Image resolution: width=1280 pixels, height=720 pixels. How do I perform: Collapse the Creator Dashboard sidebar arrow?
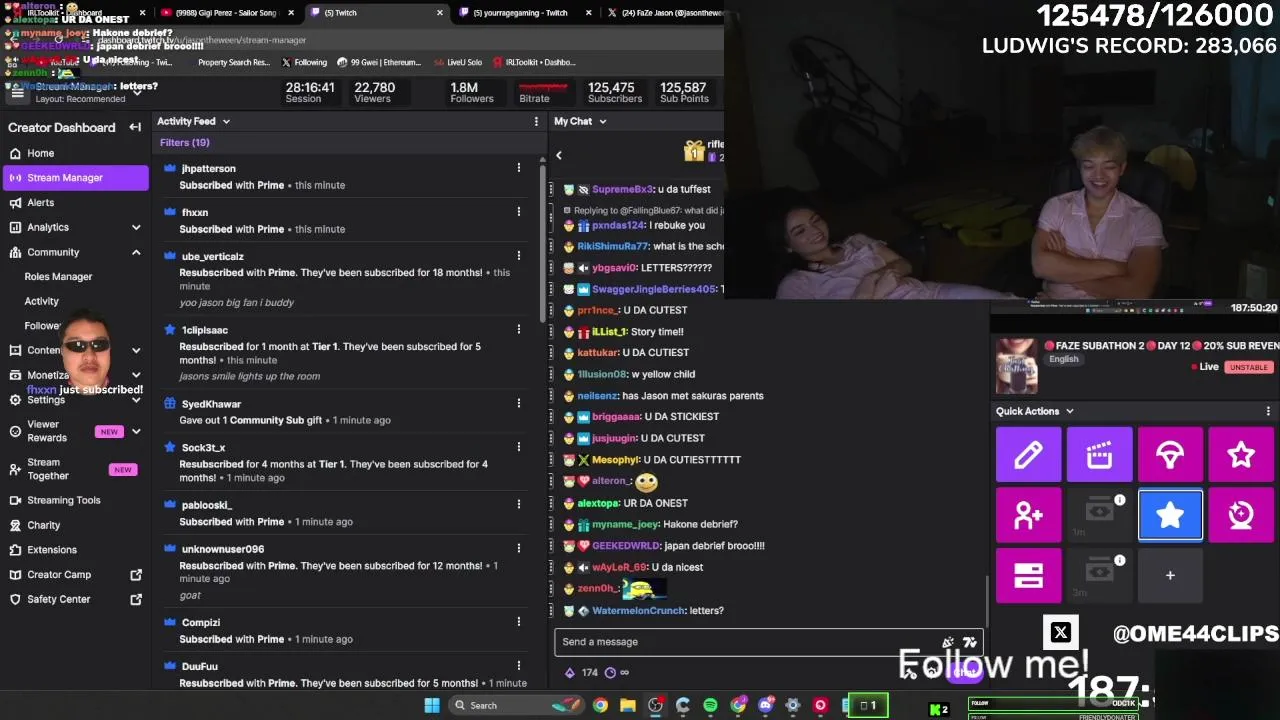pyautogui.click(x=135, y=127)
